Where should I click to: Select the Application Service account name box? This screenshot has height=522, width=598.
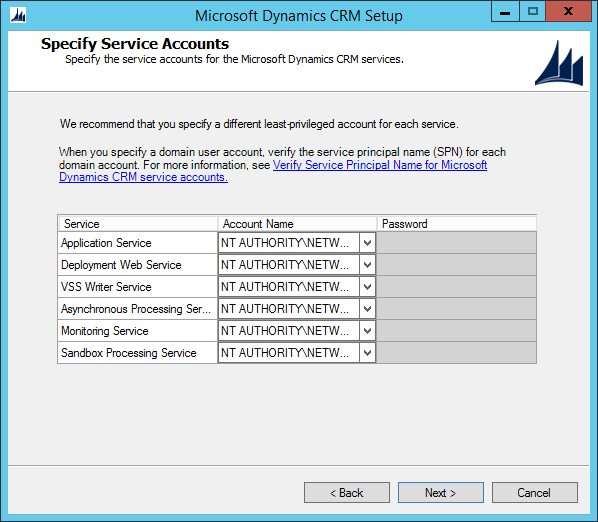click(289, 243)
